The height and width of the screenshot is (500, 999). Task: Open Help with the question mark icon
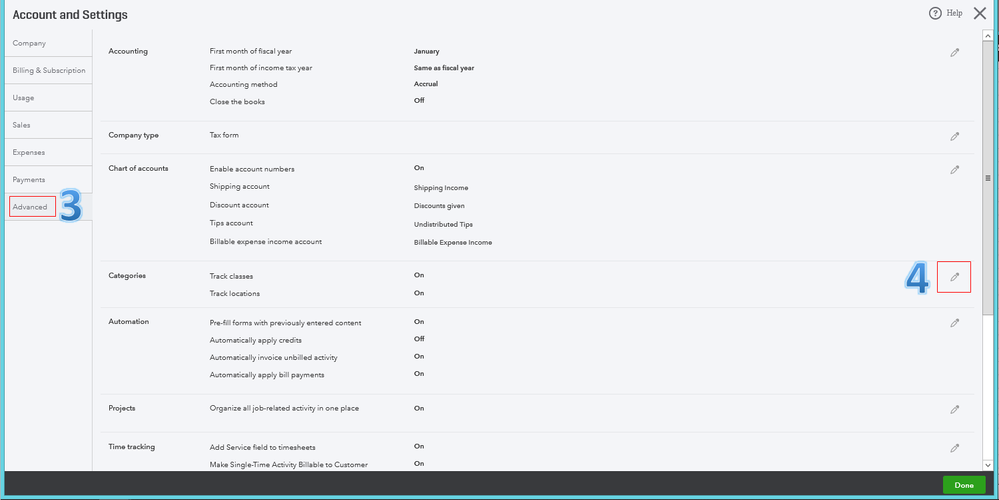coord(935,13)
